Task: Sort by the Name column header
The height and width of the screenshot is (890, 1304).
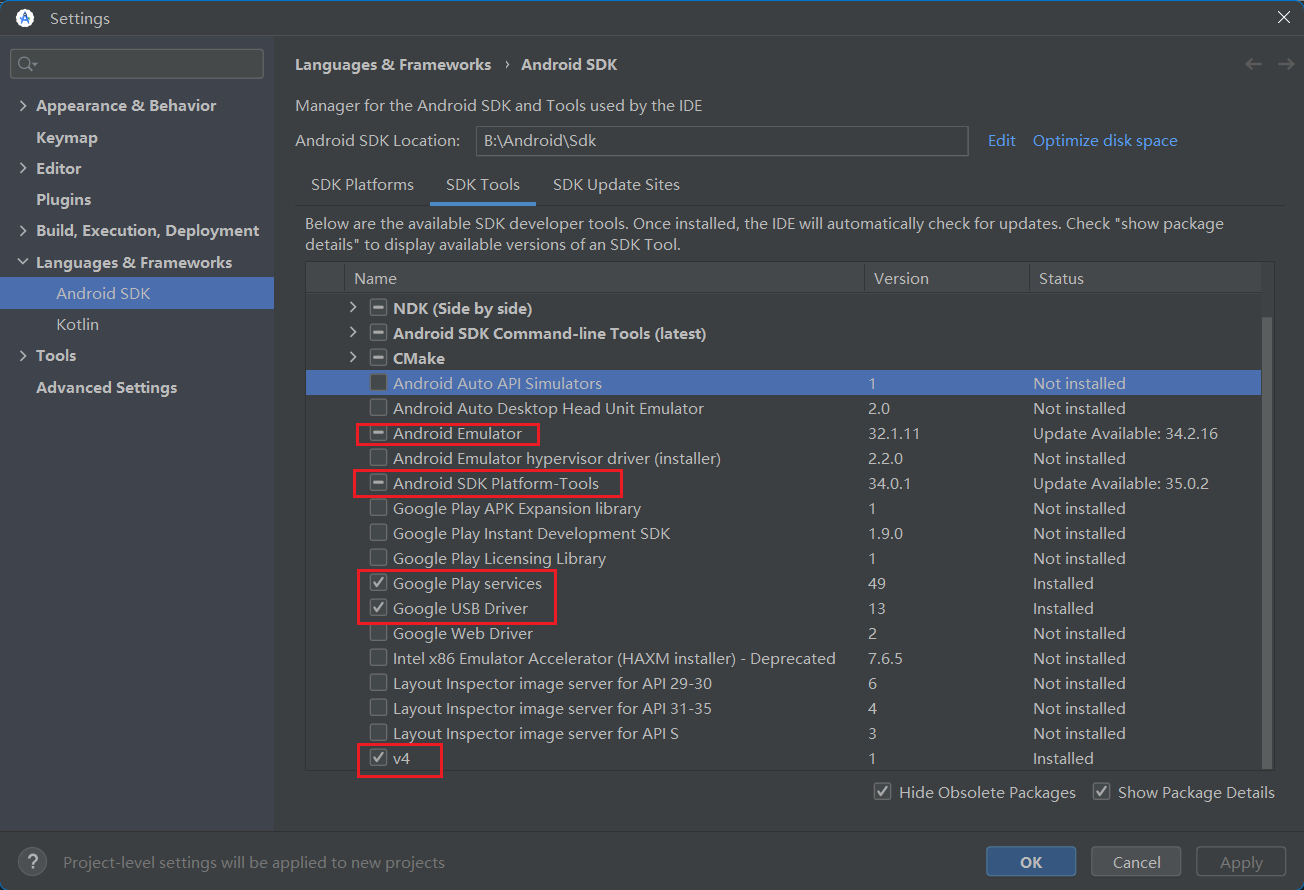Action: coord(604,278)
